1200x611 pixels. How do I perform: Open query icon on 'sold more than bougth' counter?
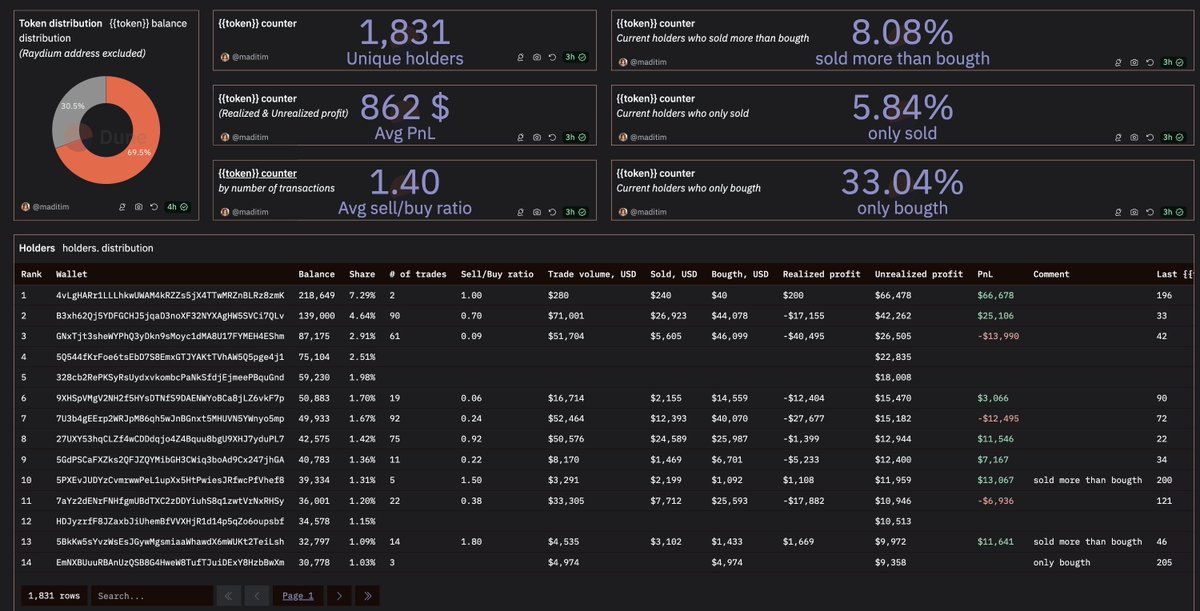pyautogui.click(x=1119, y=61)
